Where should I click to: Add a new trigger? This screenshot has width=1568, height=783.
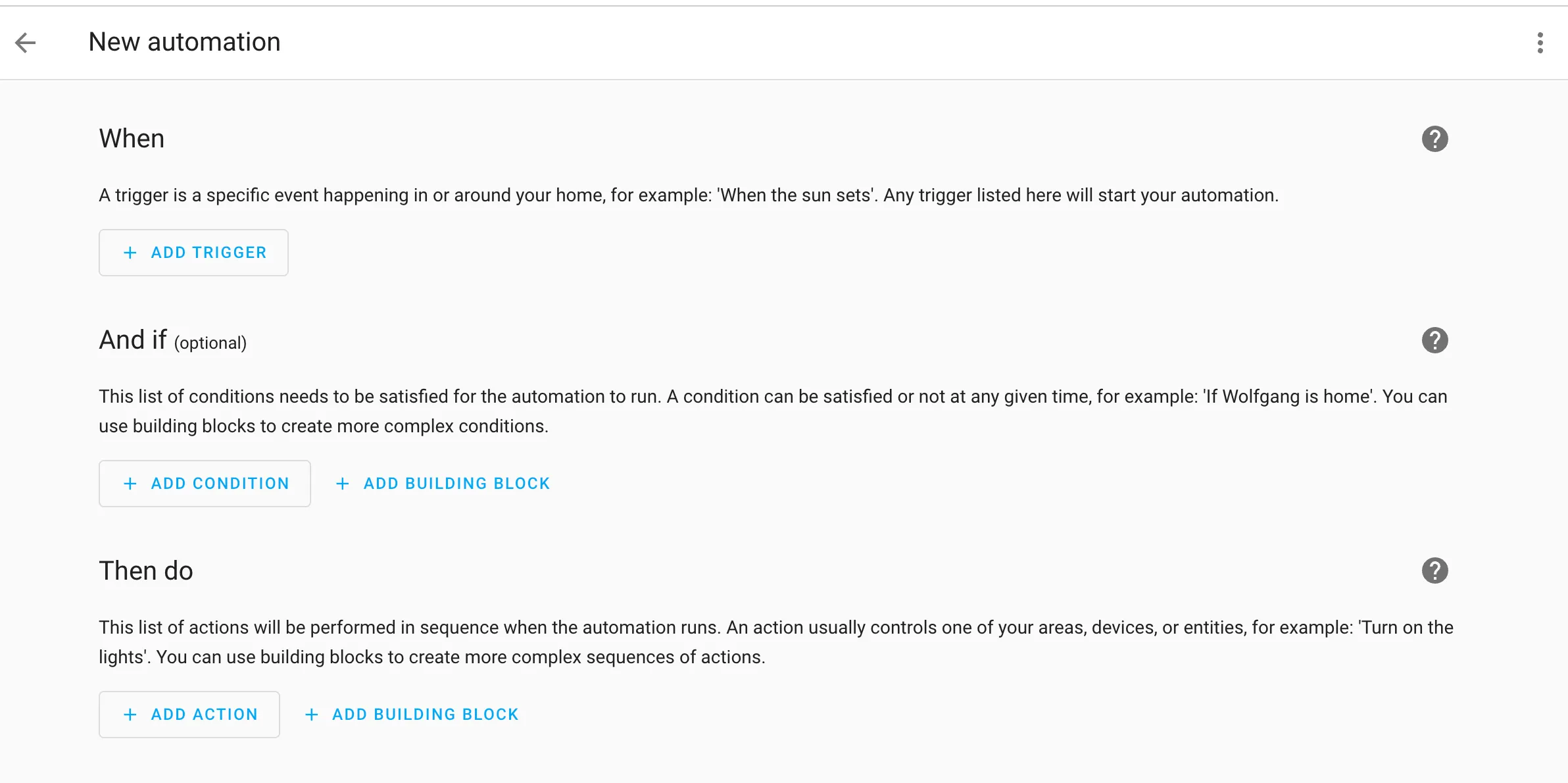coord(193,253)
